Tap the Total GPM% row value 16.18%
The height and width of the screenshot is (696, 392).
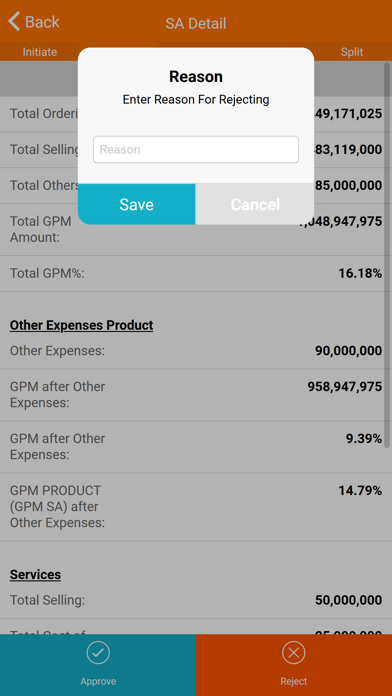pos(360,273)
